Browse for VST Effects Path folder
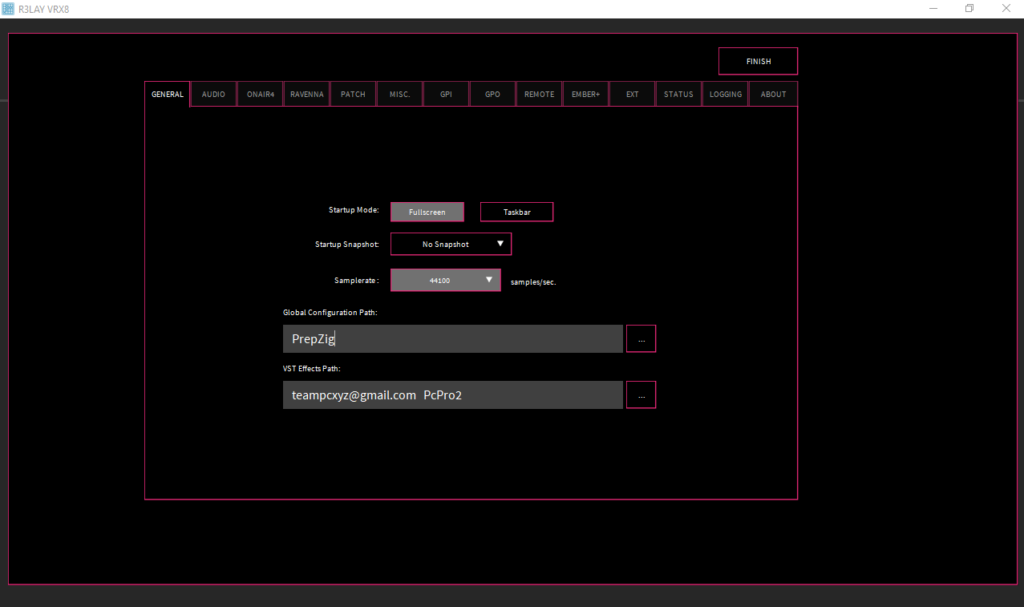This screenshot has width=1024, height=607. coord(641,395)
